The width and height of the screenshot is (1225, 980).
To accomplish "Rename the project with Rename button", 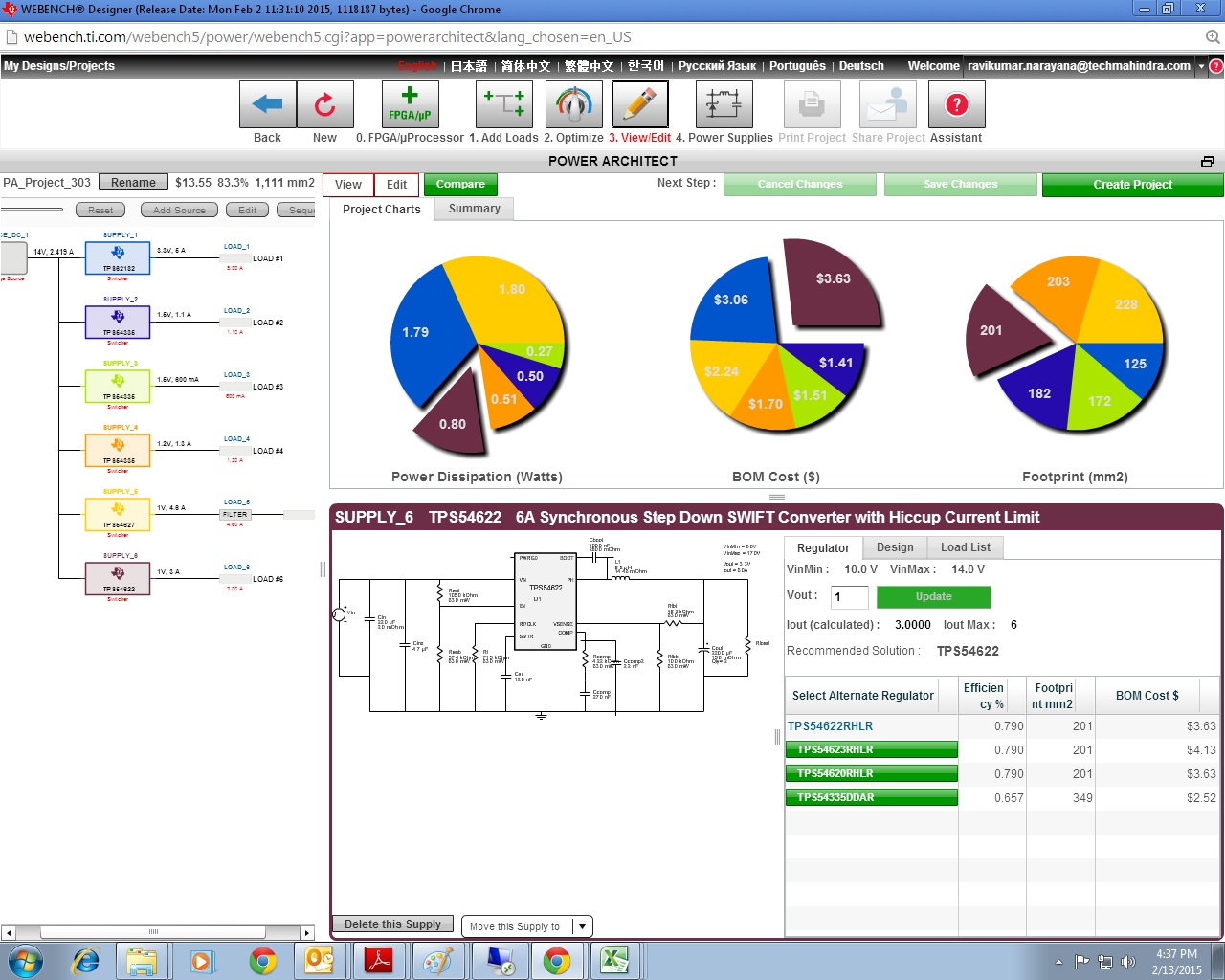I will click(133, 183).
